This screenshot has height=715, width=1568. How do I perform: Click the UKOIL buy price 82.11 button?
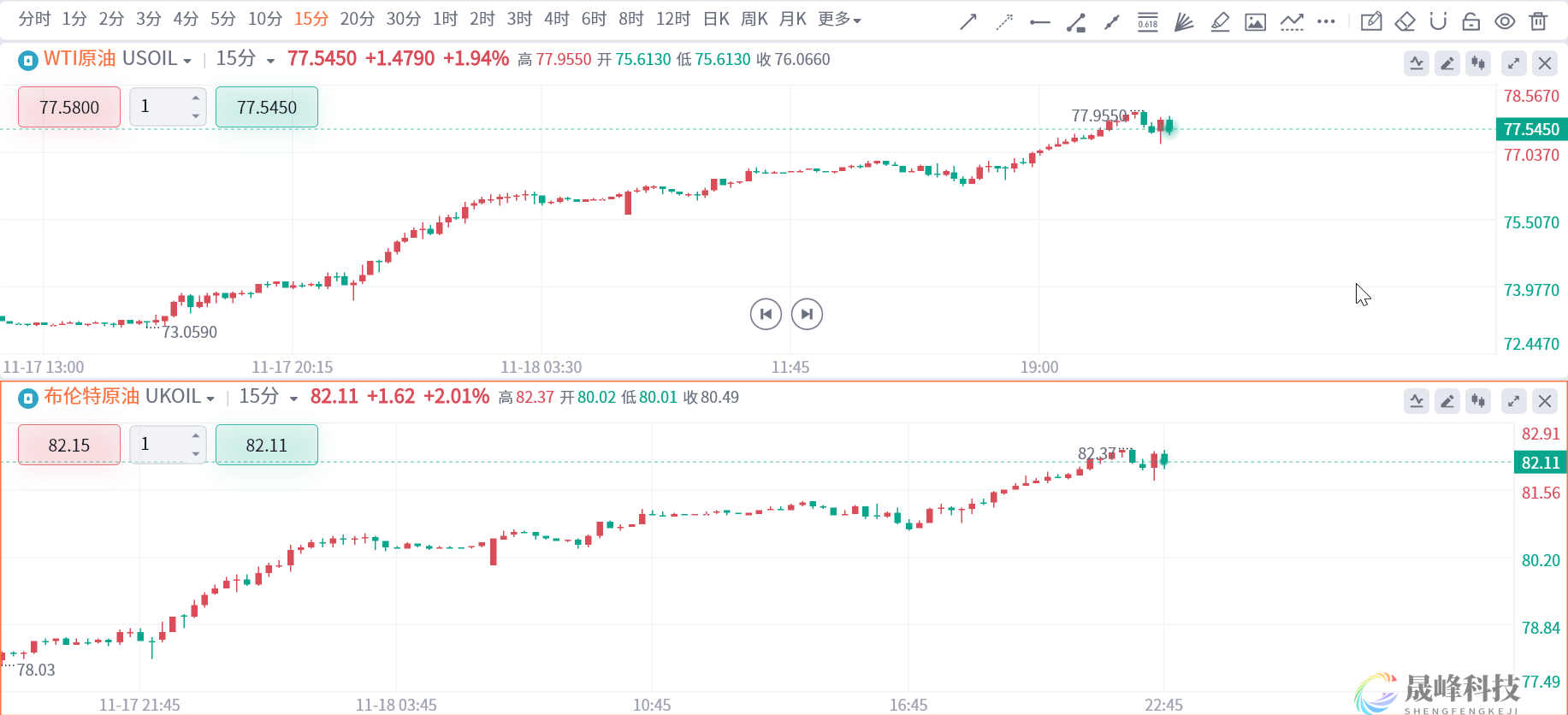click(267, 445)
